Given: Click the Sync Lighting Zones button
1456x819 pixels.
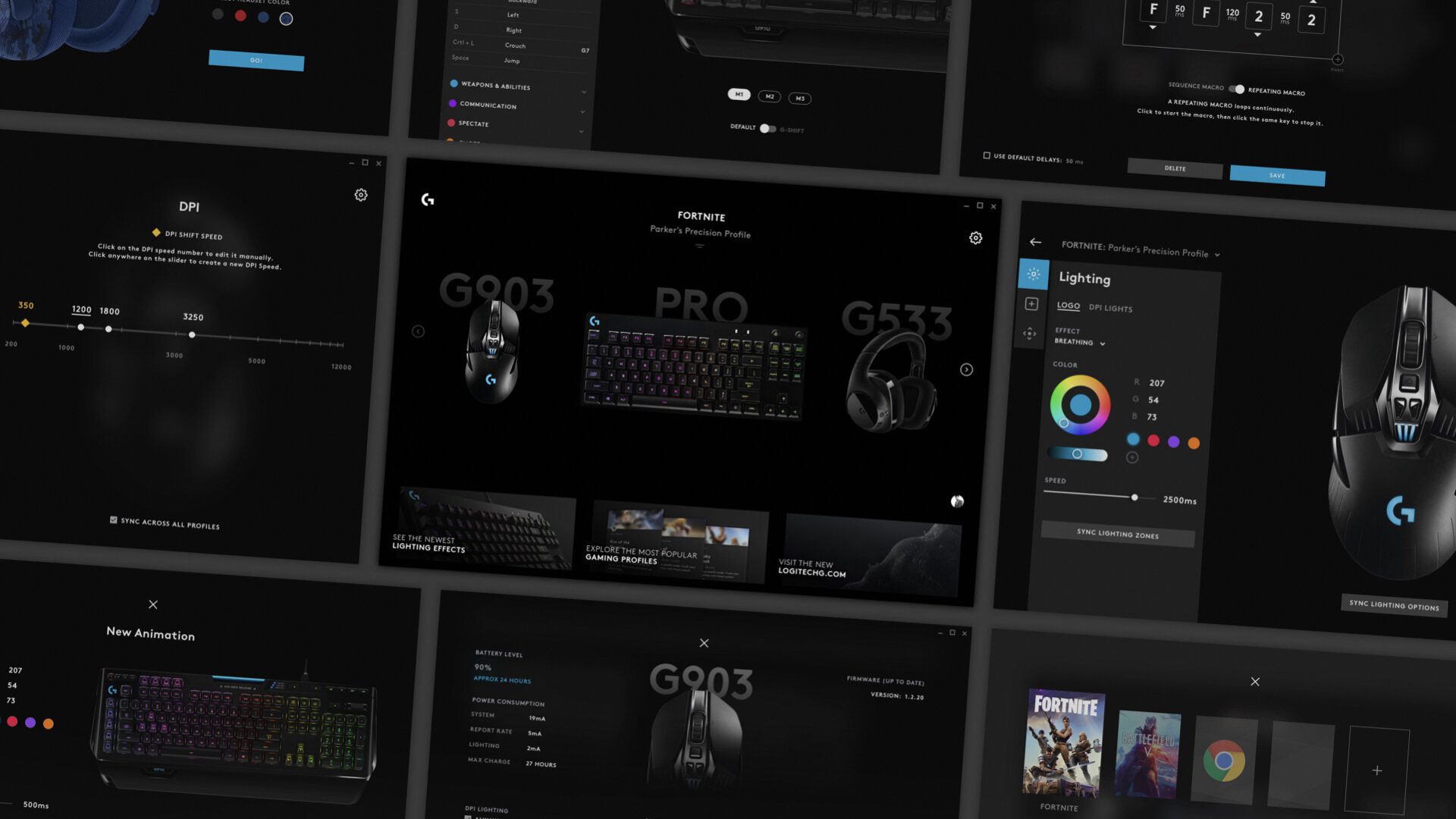Looking at the screenshot, I should (x=1117, y=535).
